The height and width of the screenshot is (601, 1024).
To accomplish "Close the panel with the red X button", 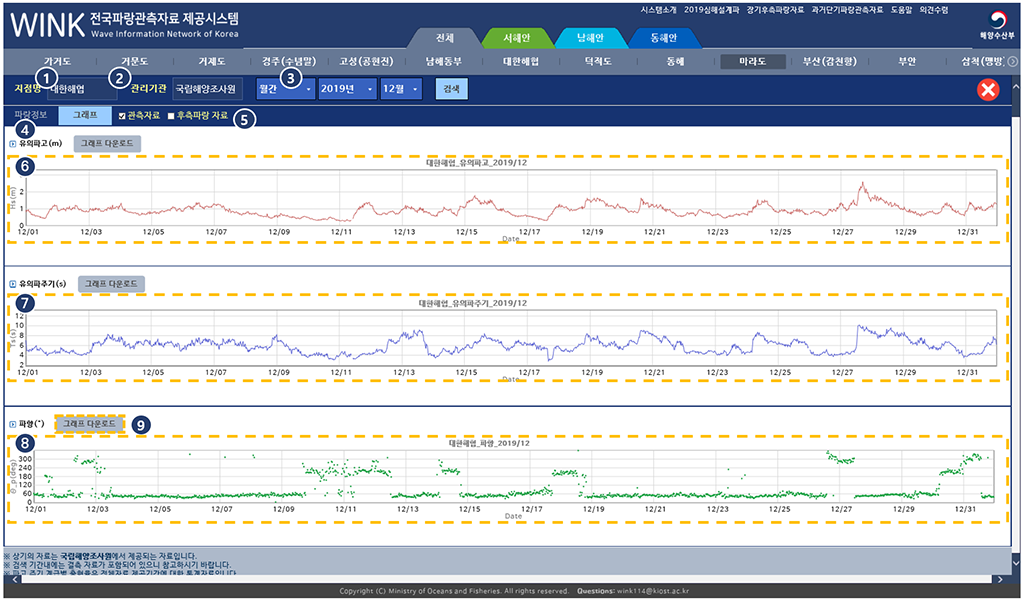I will [988, 89].
